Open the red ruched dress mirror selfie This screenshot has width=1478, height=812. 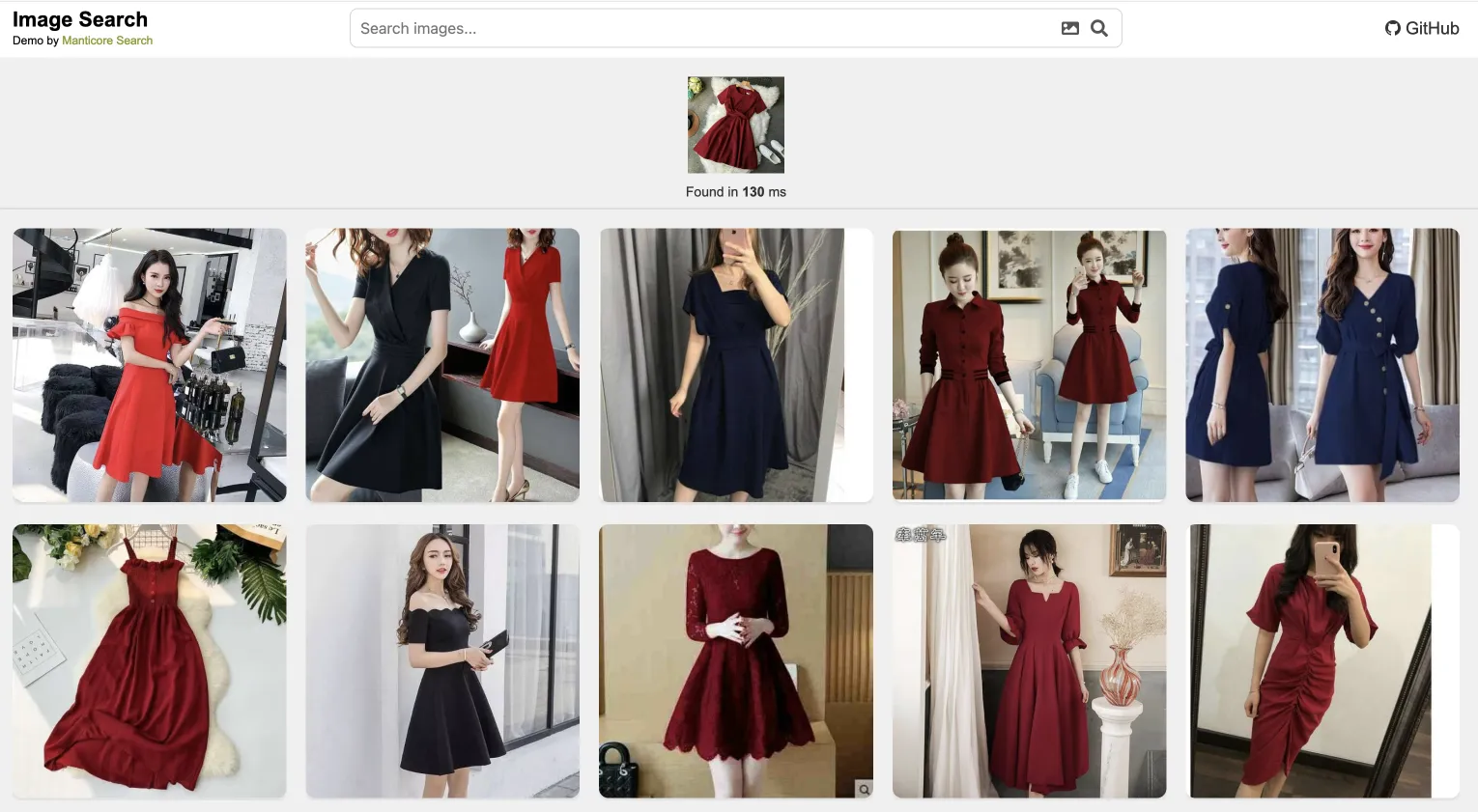(1322, 661)
